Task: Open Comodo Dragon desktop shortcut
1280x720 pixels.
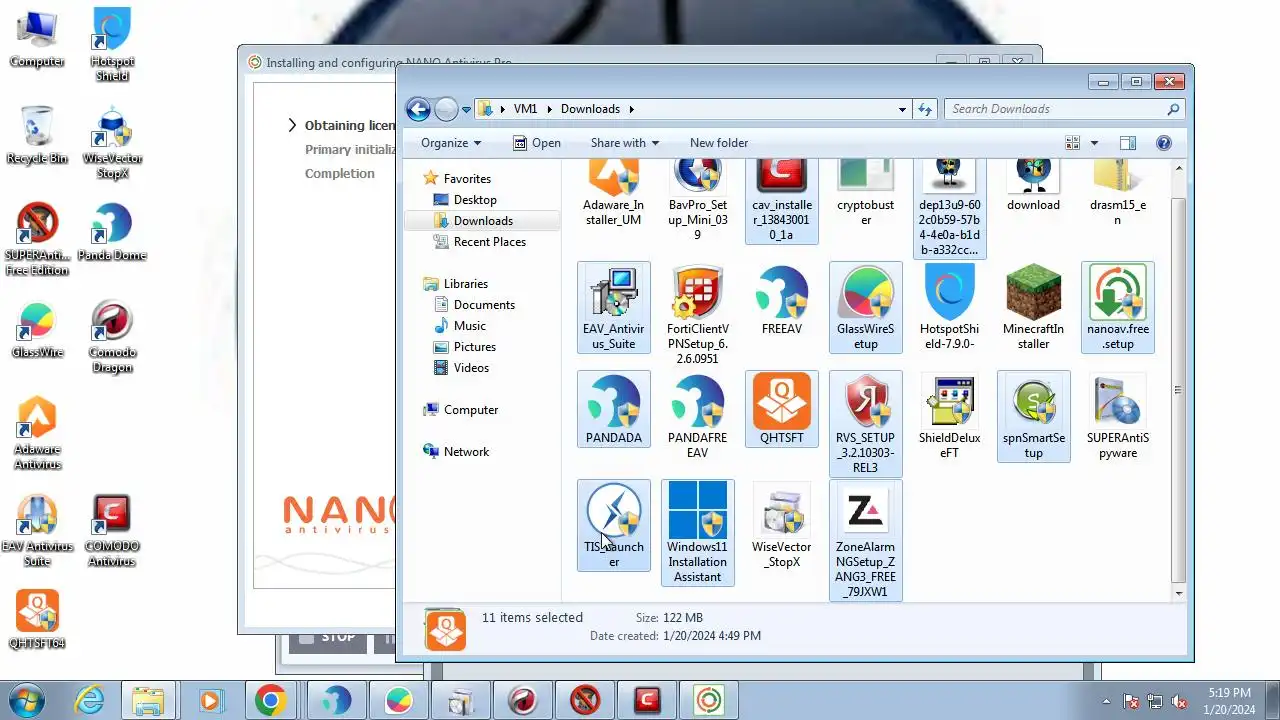Action: (112, 336)
